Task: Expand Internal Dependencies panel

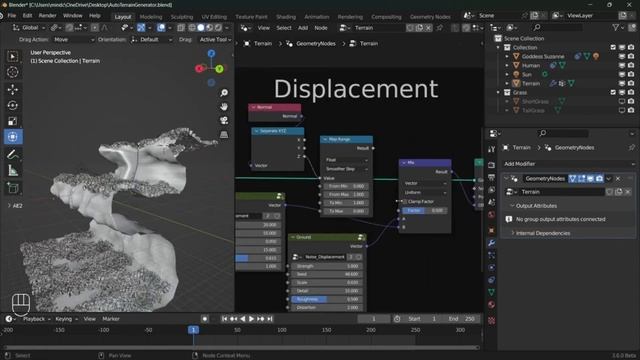Action: tap(542, 233)
